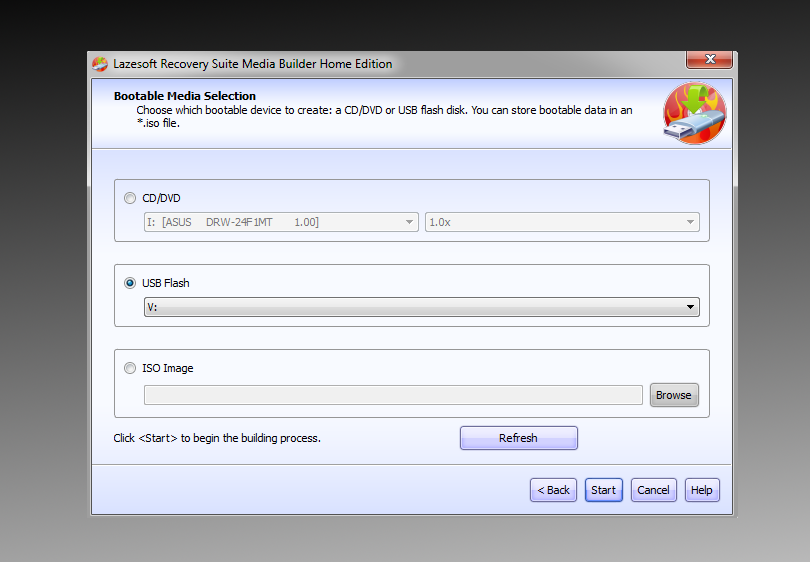Click the Refresh button
Image resolution: width=810 pixels, height=562 pixels.
tap(519, 438)
